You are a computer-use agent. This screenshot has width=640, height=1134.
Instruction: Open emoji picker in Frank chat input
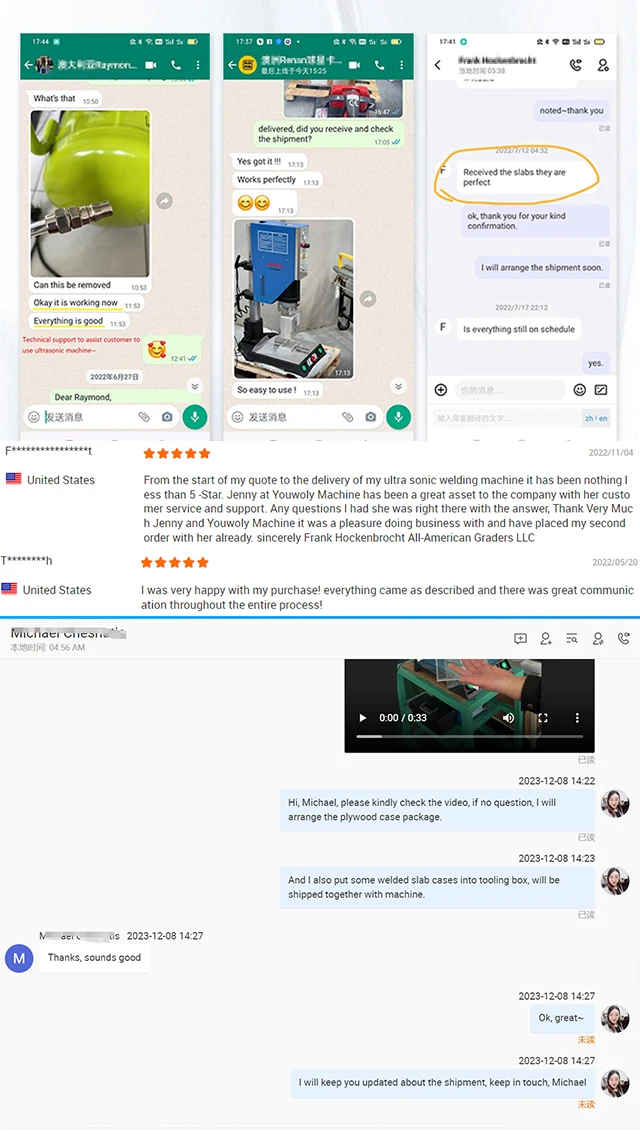pos(579,390)
